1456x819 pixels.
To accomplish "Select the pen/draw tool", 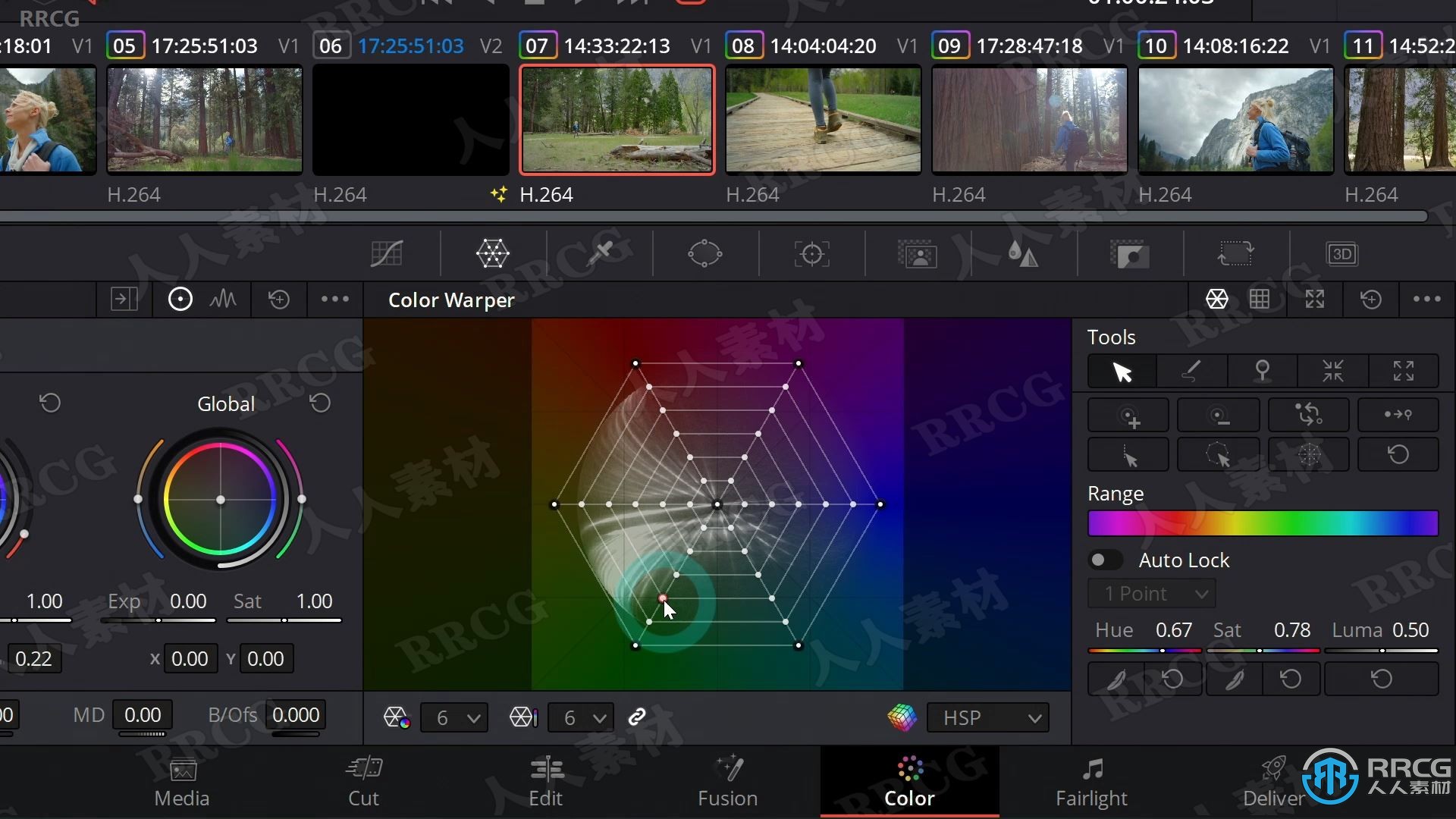I will point(1191,371).
